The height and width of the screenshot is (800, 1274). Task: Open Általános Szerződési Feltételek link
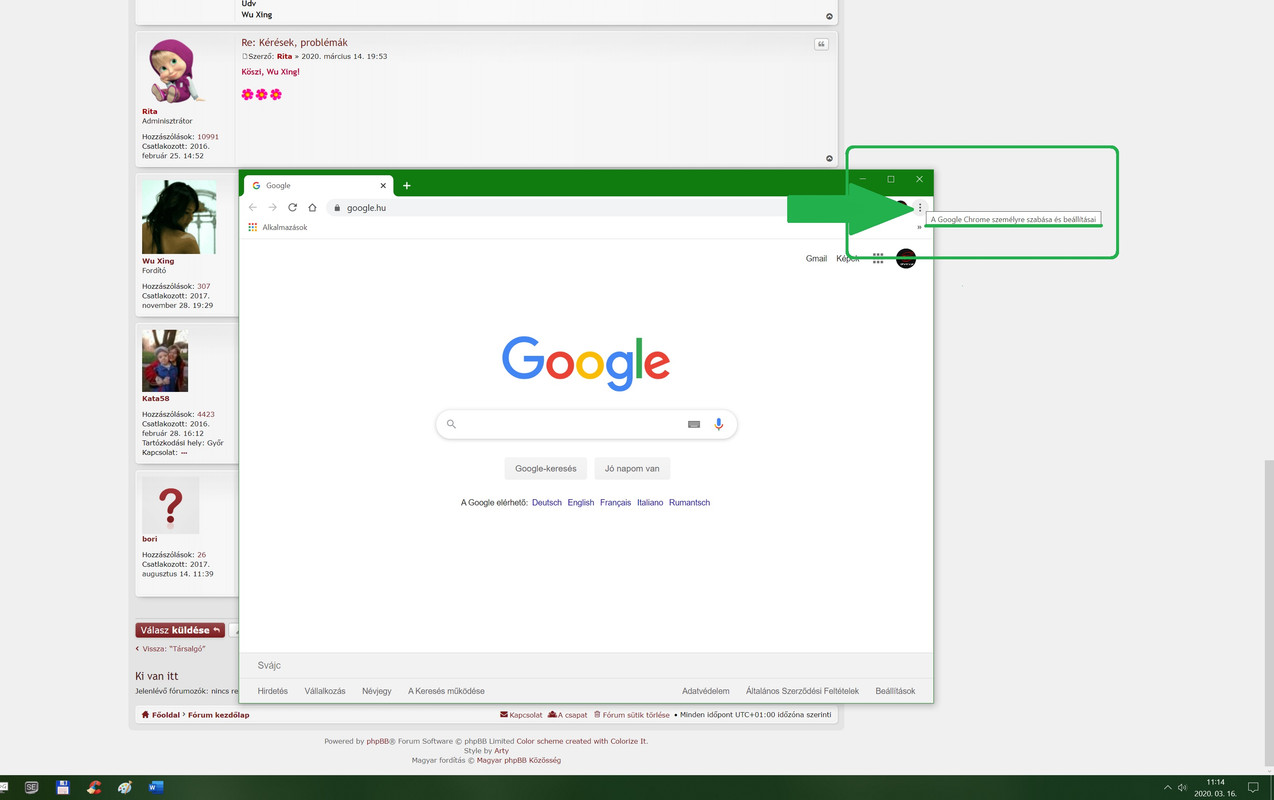click(802, 691)
